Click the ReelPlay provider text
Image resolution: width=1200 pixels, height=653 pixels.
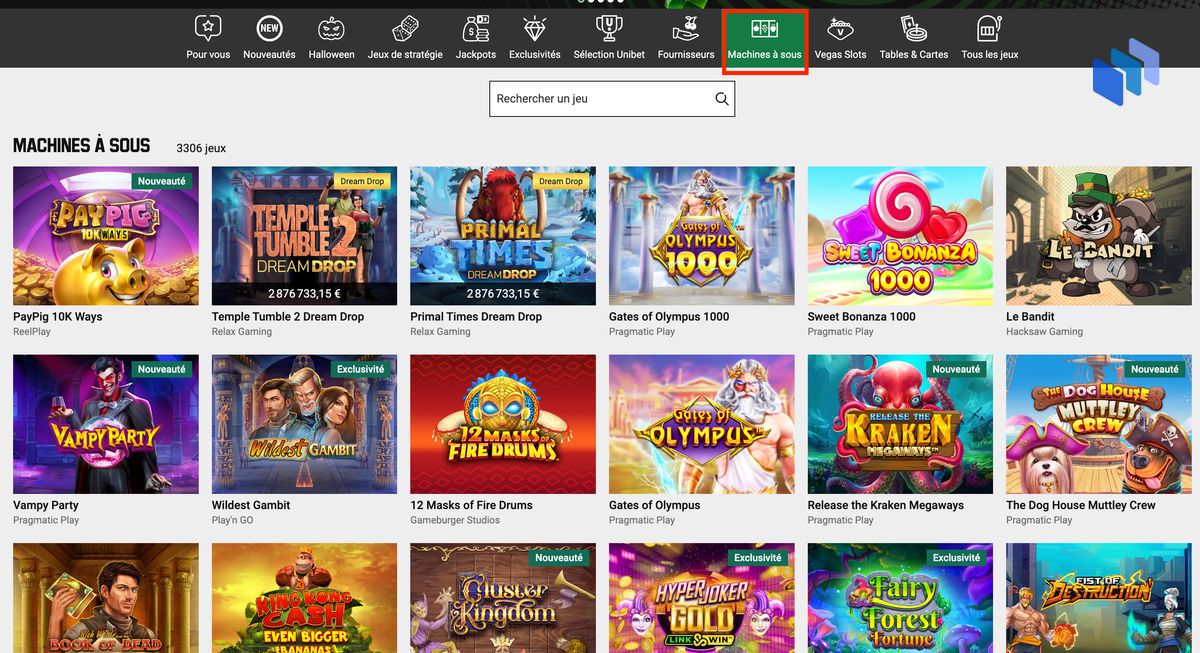click(x=32, y=332)
